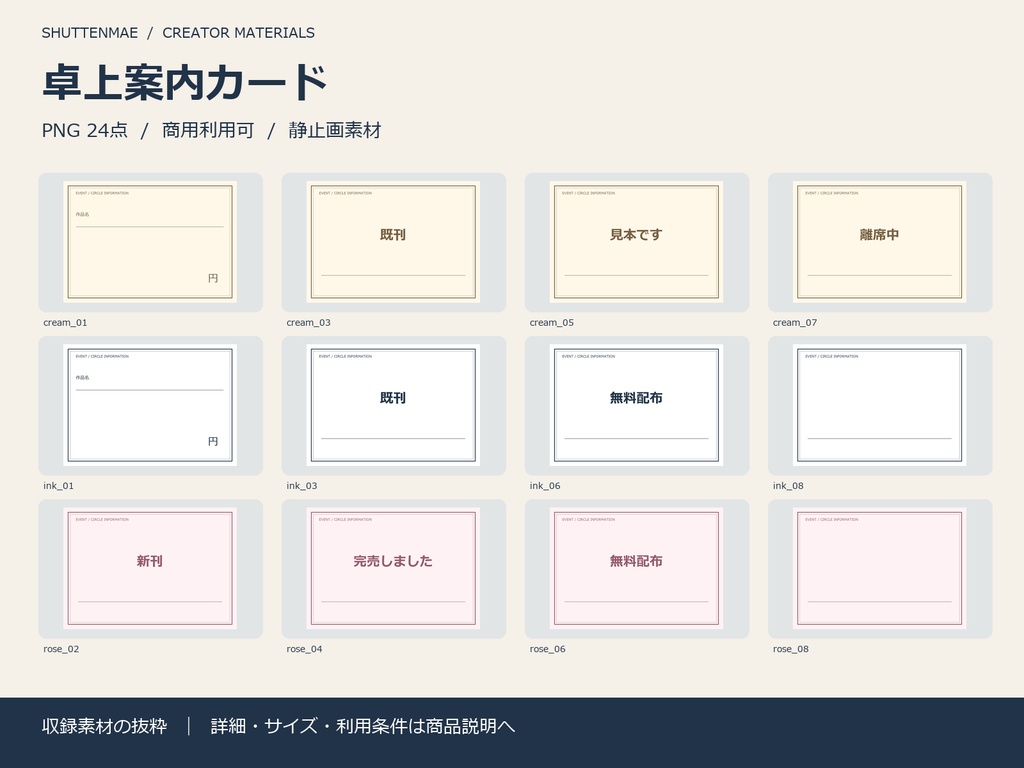Image resolution: width=1024 pixels, height=768 pixels.
Task: Click the ink_01 file name label
Action: click(59, 486)
